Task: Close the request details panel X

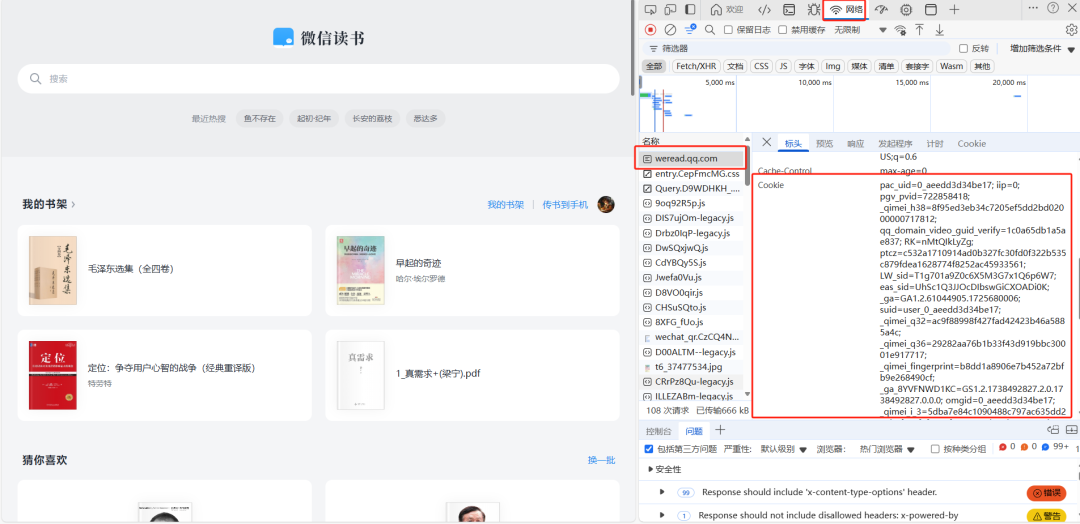Action: tap(766, 143)
